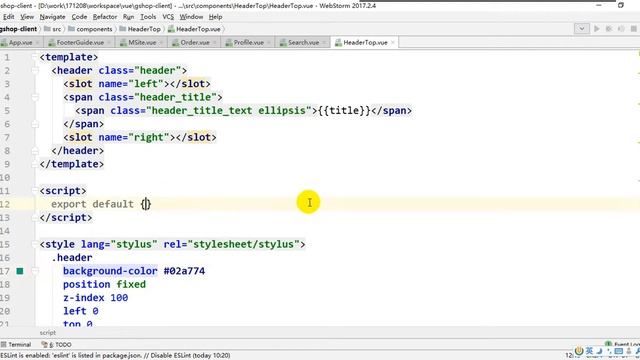Open the VCS menu
This screenshot has width=640, height=360.
tap(168, 17)
